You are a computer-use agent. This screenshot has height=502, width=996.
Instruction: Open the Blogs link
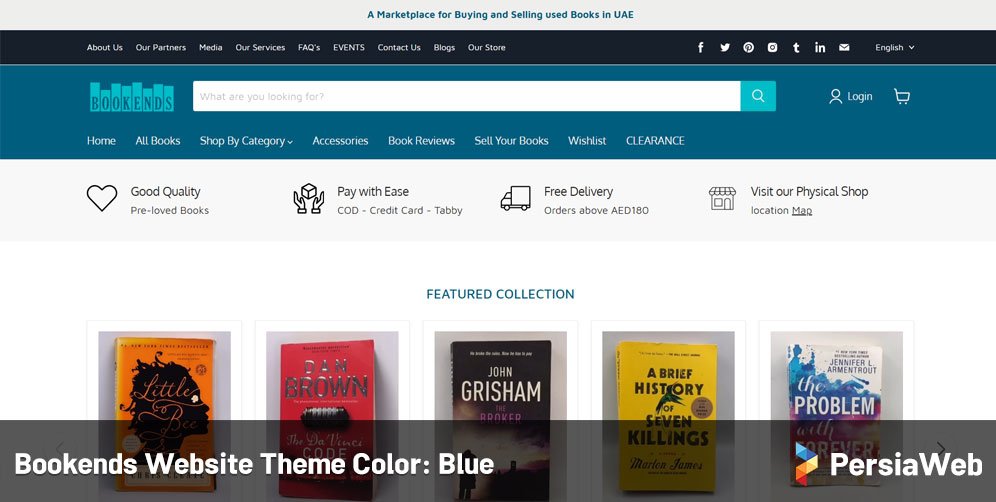(444, 48)
